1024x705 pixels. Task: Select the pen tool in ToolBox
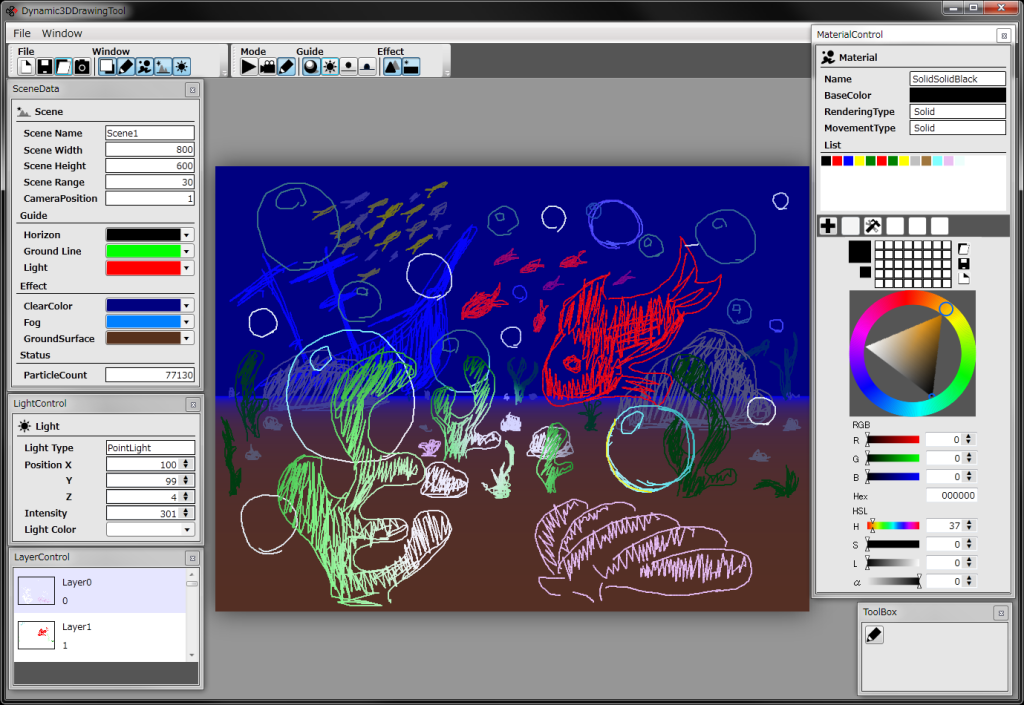pyautogui.click(x=874, y=634)
